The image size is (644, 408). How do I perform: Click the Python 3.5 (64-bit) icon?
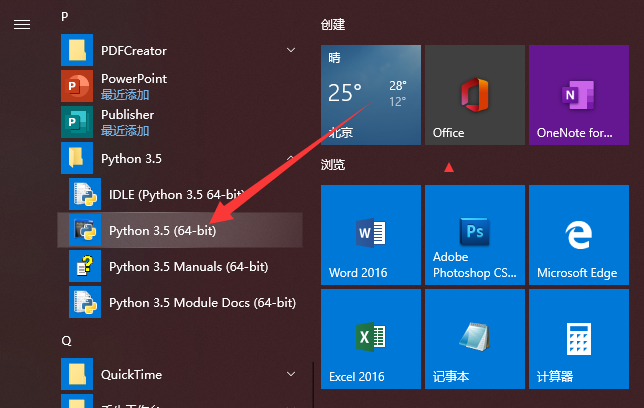[x=85, y=230]
